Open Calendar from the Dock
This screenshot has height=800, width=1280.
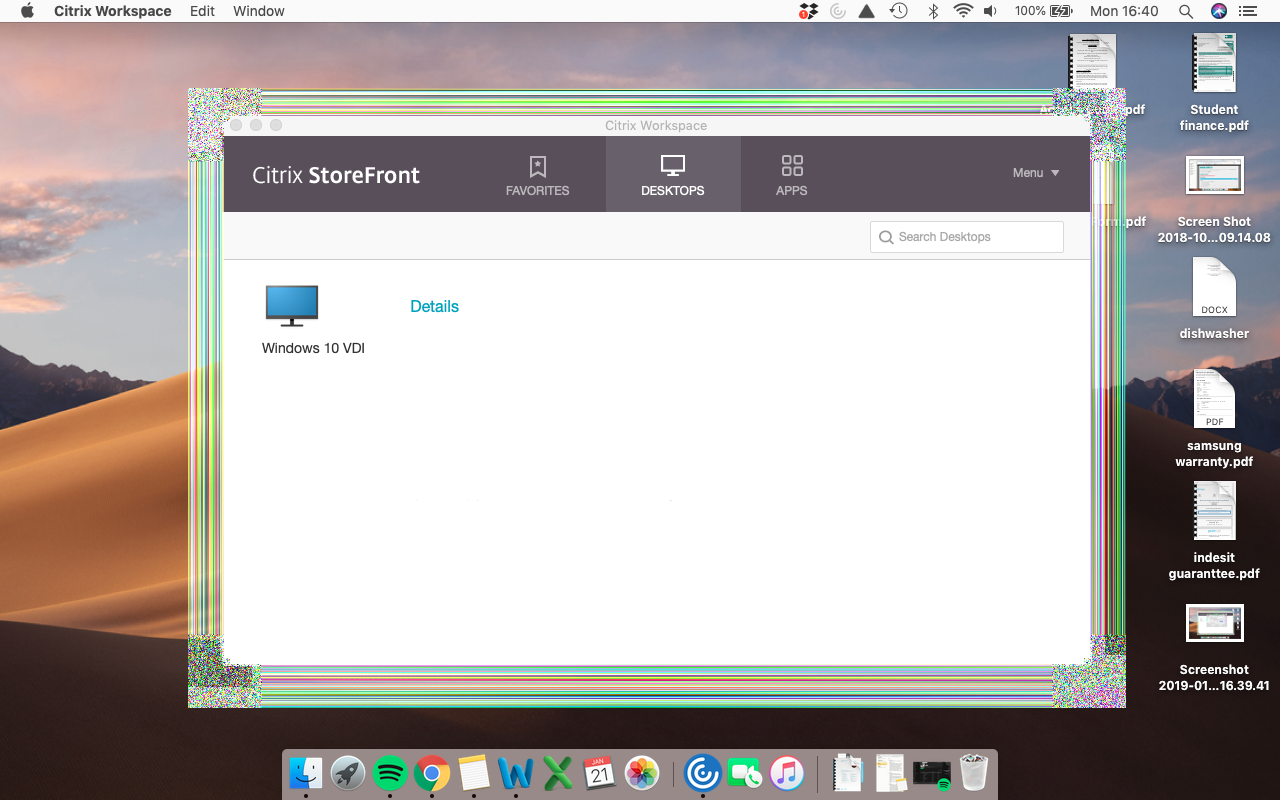click(x=600, y=773)
